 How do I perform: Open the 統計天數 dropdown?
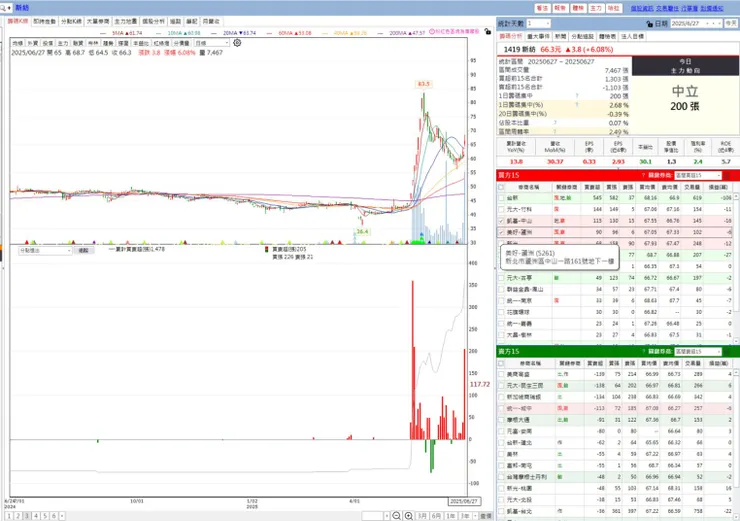pyautogui.click(x=538, y=23)
